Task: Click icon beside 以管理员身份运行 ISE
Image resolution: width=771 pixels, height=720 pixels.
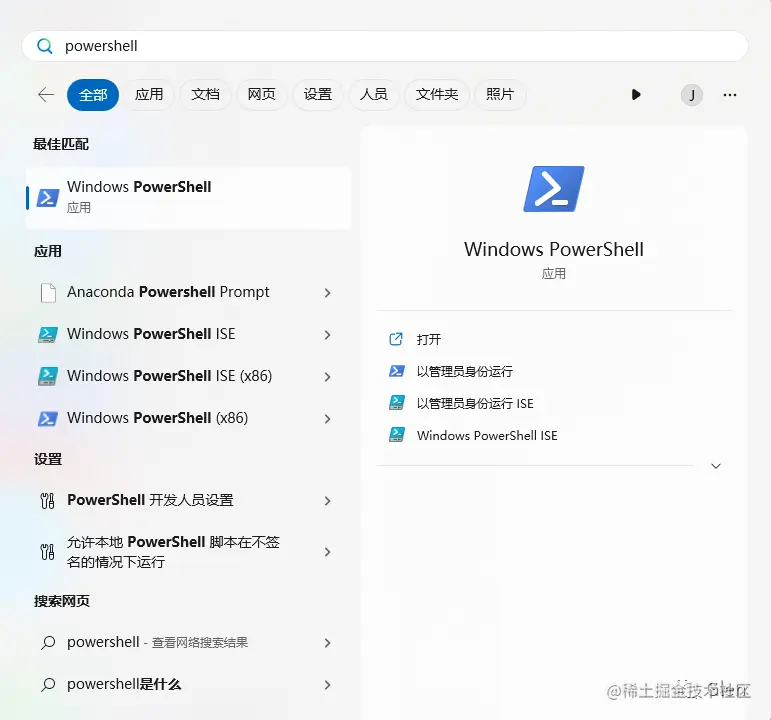Action: click(396, 403)
